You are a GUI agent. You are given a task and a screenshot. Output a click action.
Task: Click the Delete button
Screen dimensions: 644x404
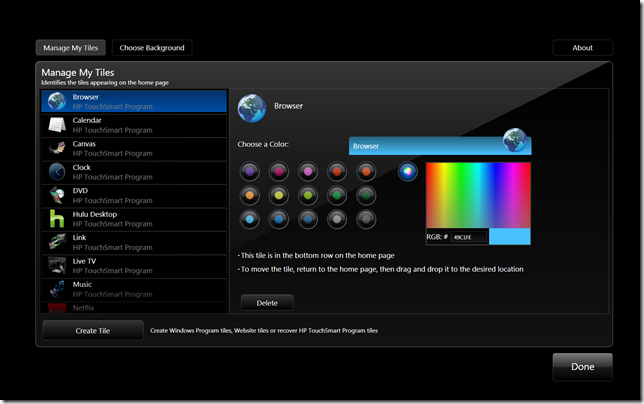[267, 303]
